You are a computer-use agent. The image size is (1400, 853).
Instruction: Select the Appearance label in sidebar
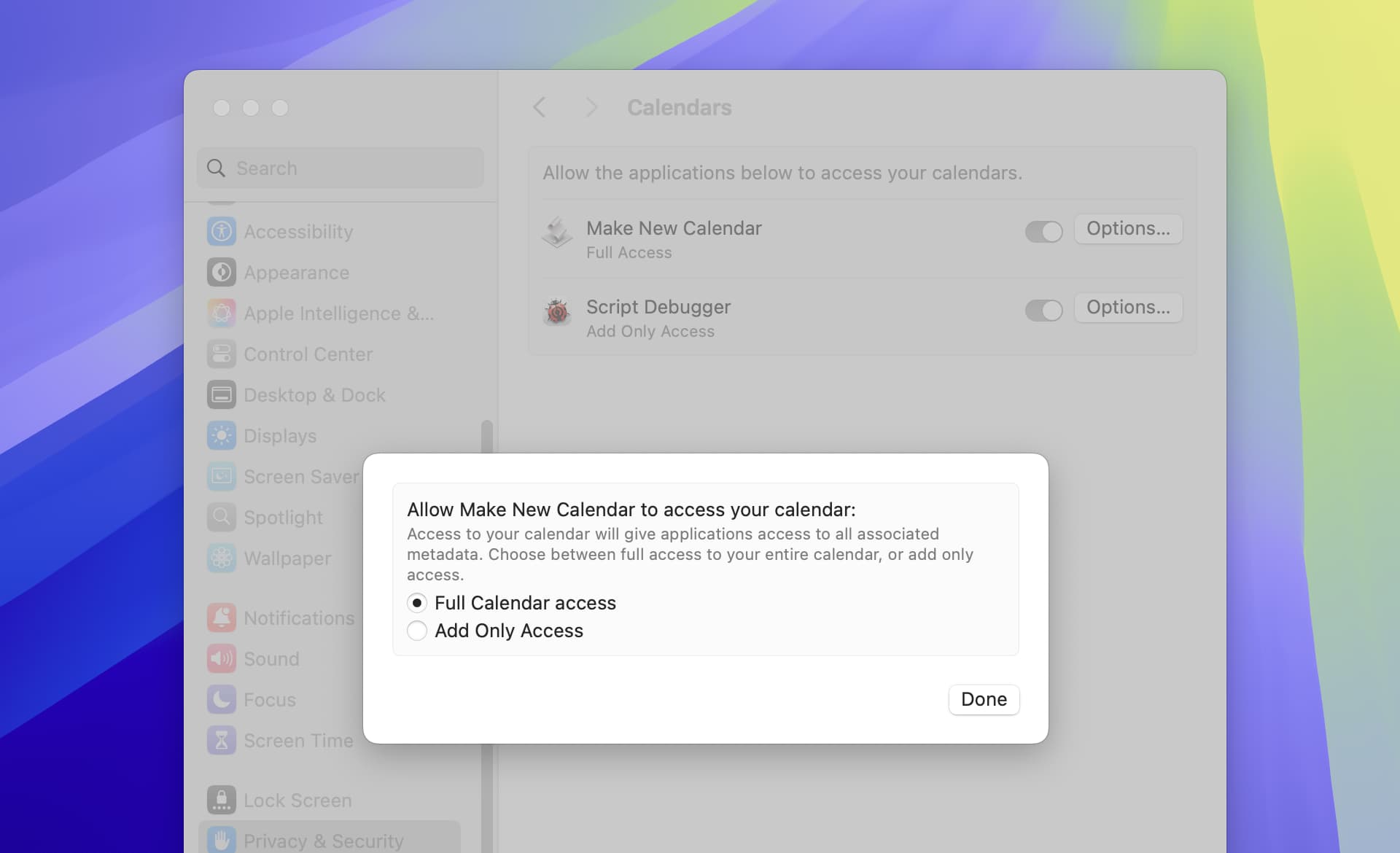296,273
